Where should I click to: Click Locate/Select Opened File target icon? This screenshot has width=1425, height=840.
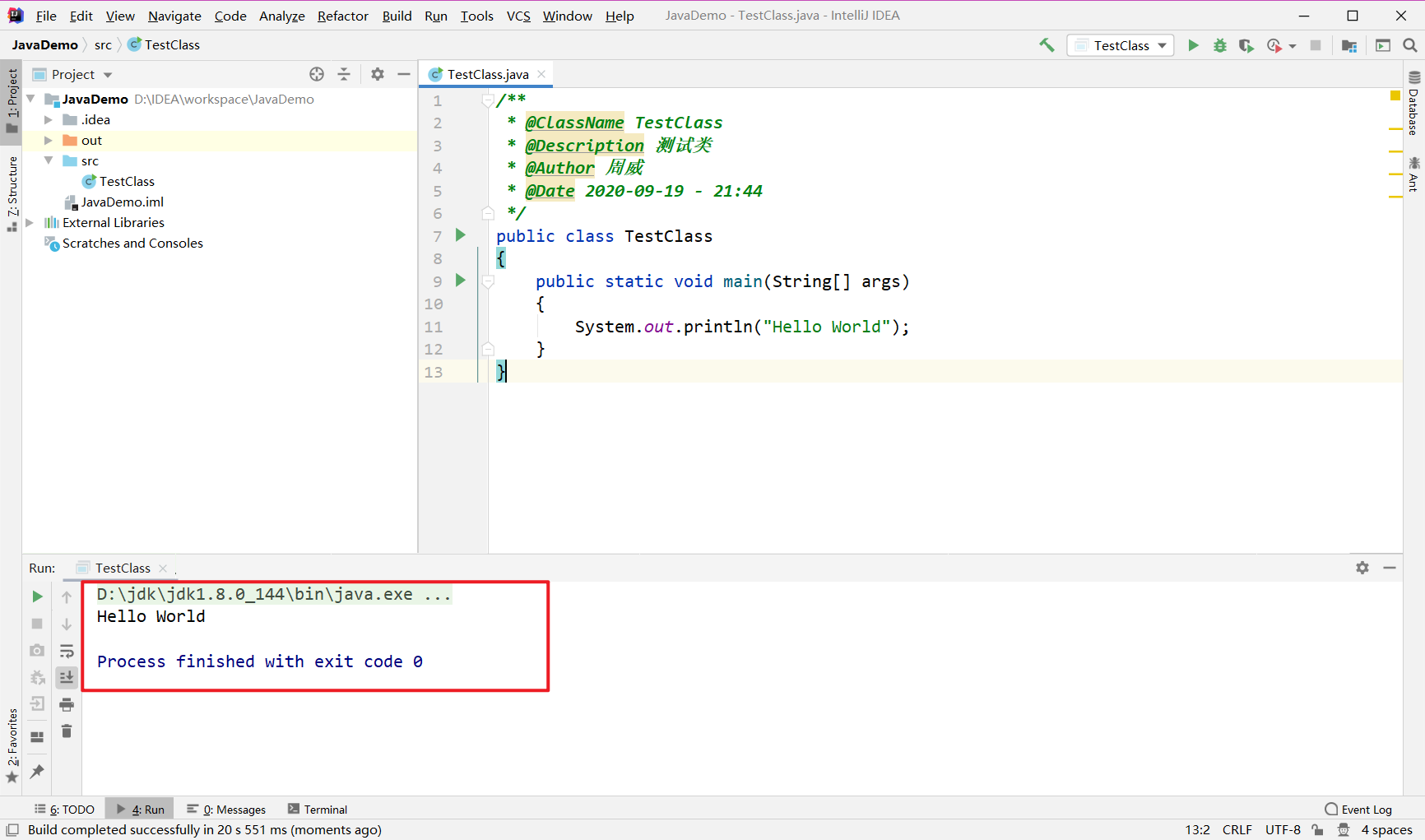coord(317,74)
